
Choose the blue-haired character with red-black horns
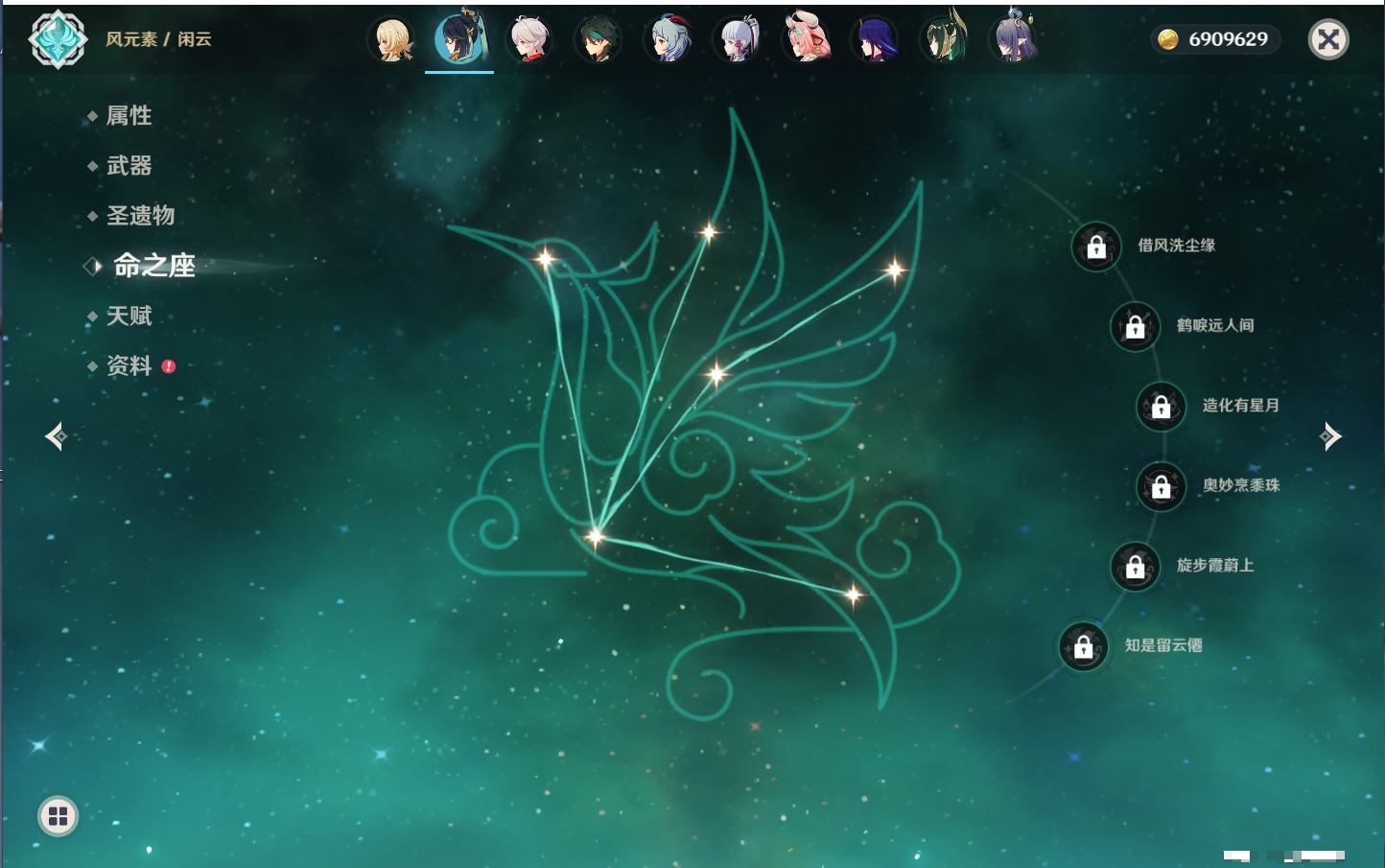click(x=668, y=40)
